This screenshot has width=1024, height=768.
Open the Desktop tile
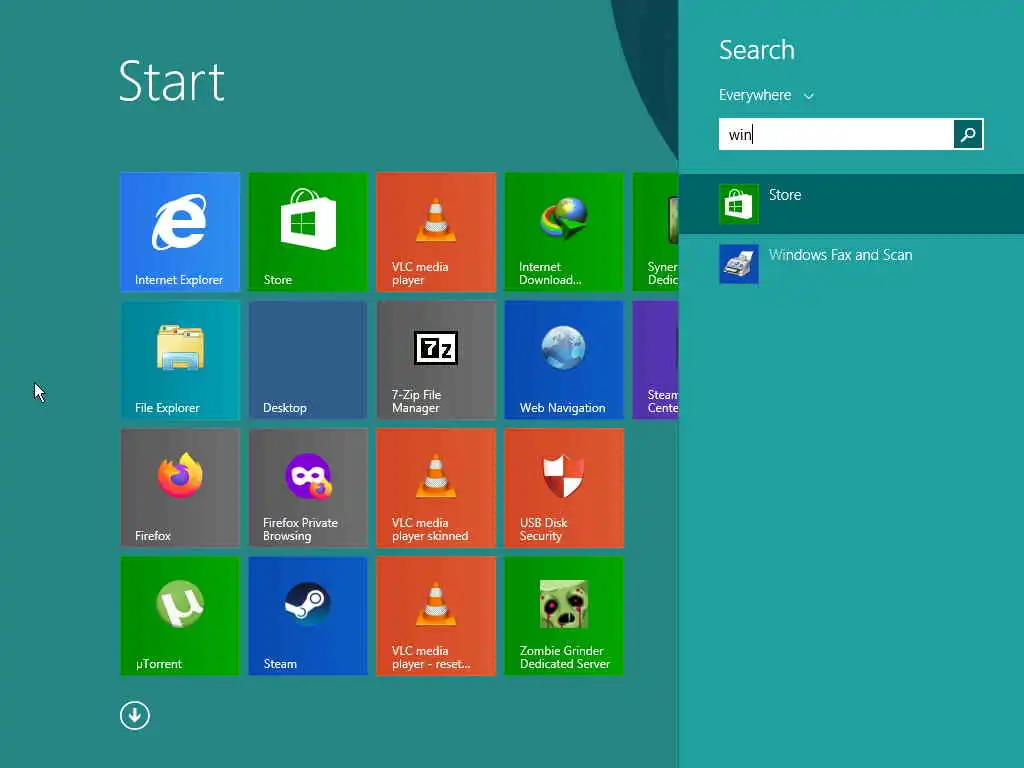[x=308, y=359]
